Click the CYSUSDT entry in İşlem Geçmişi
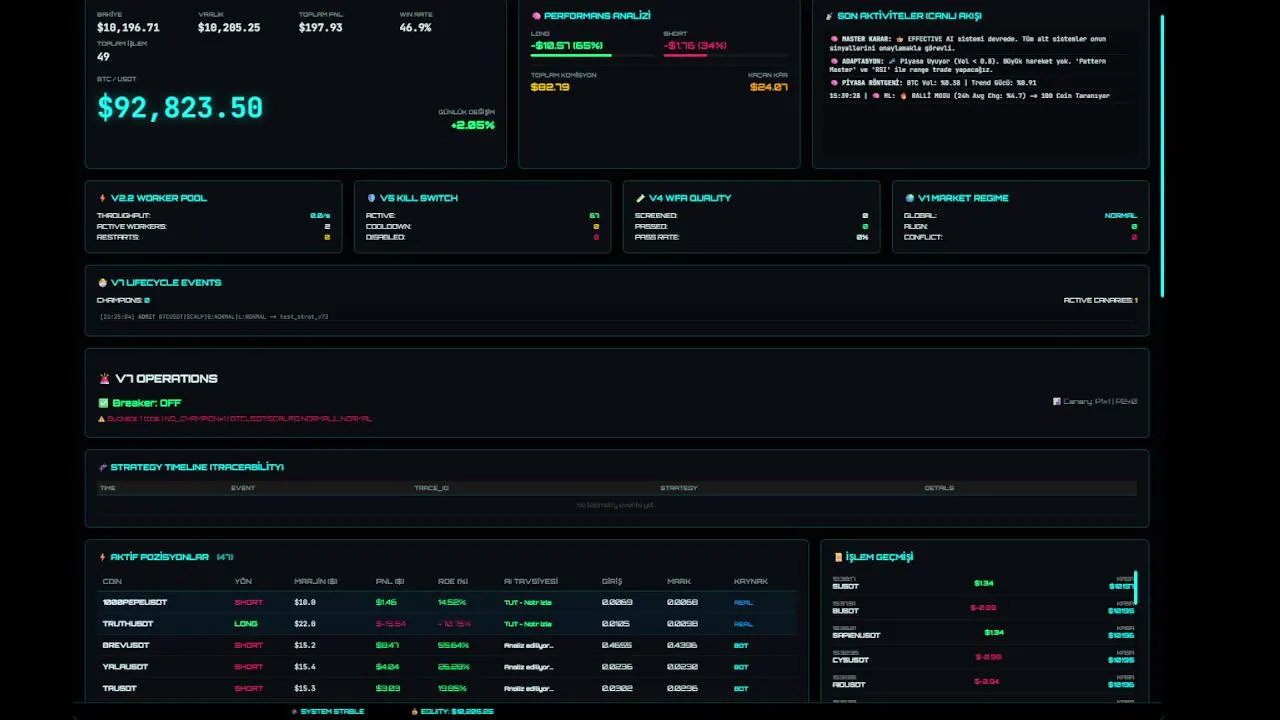Screen dimensions: 1280x720 (984, 657)
